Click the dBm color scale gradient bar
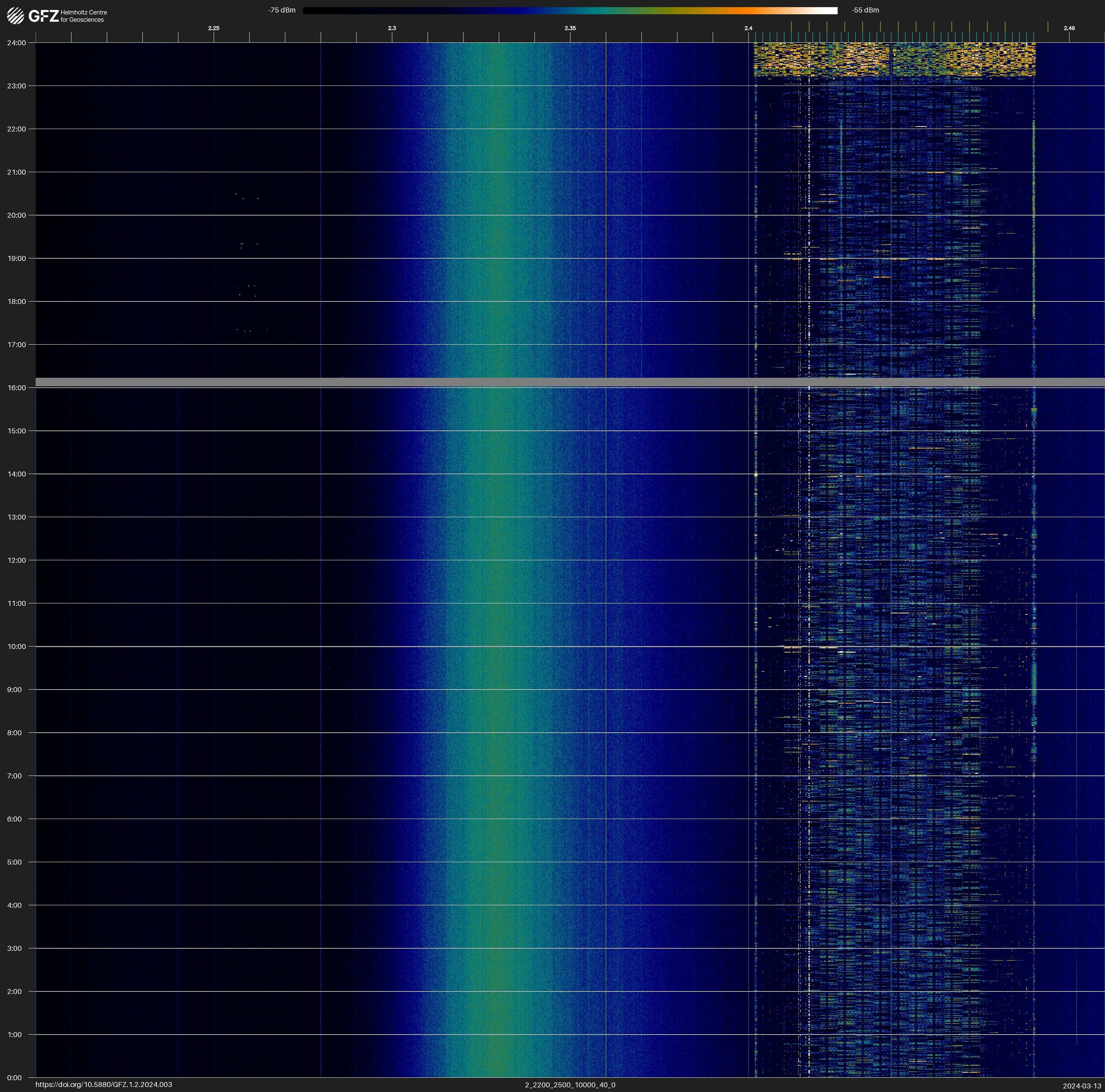Screen dimensions: 1105x1092 (x=570, y=10)
